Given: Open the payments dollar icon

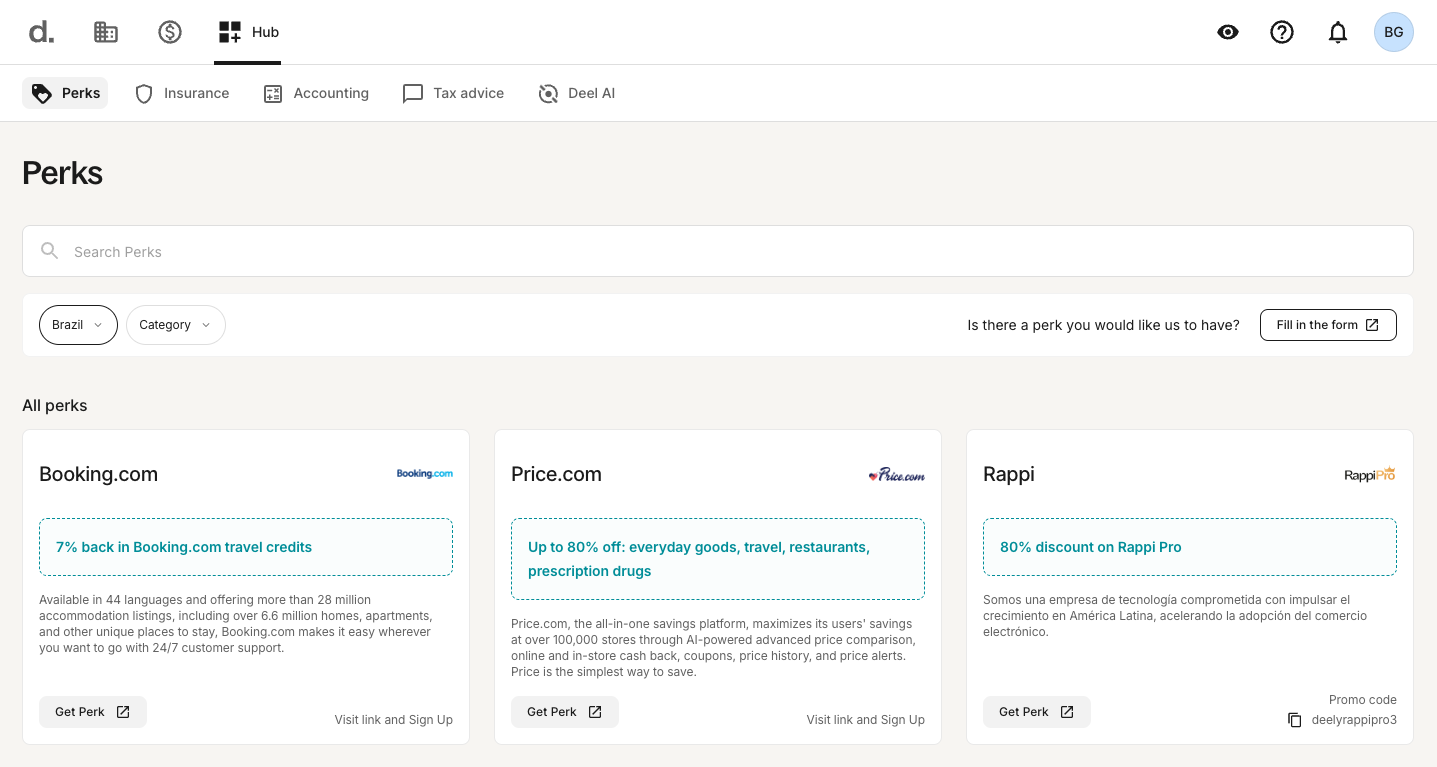Looking at the screenshot, I should [170, 32].
